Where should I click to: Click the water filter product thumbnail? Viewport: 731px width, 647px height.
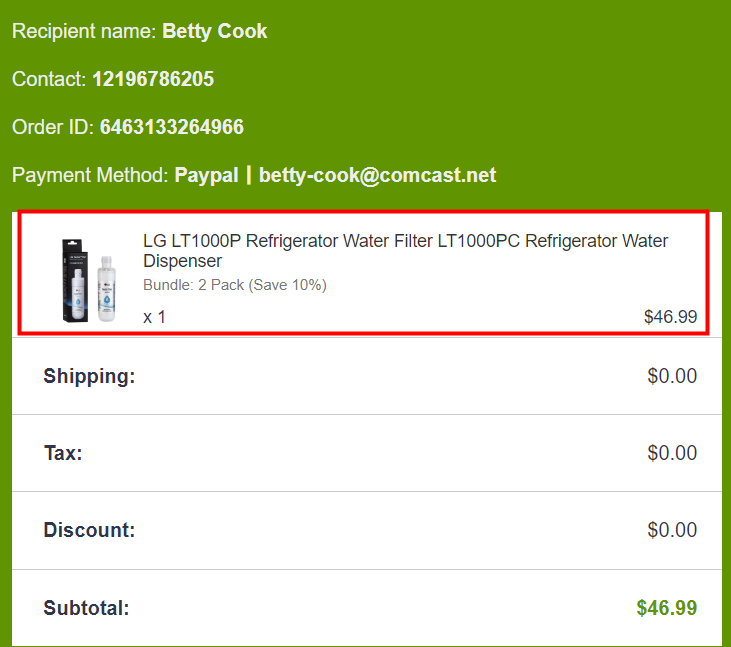tap(88, 279)
